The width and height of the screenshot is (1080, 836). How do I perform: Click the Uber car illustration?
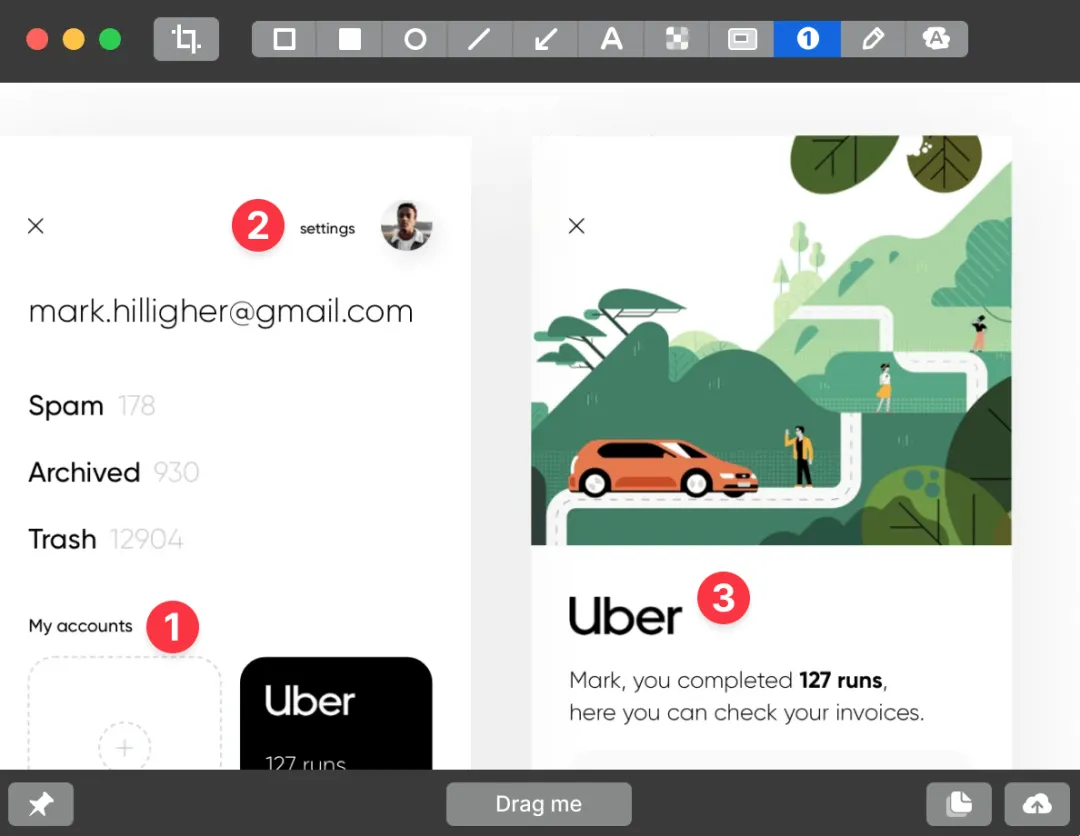coord(663,468)
